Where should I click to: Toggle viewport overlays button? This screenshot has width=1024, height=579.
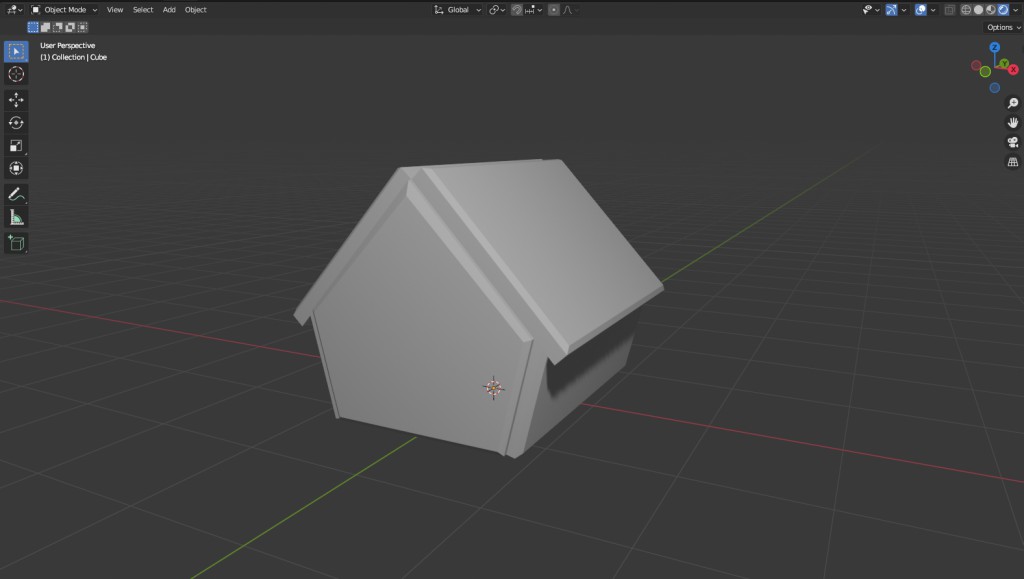[921, 10]
